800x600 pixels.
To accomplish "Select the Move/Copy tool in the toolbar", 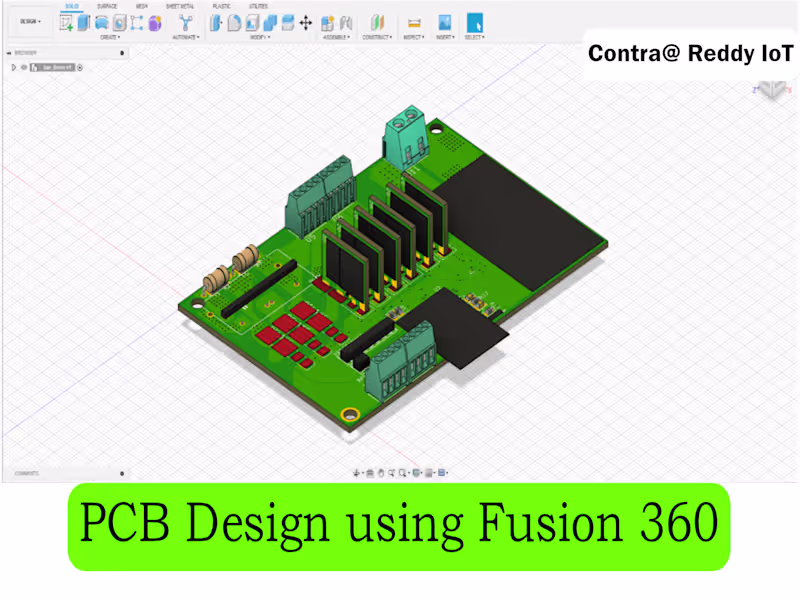I will tap(305, 22).
